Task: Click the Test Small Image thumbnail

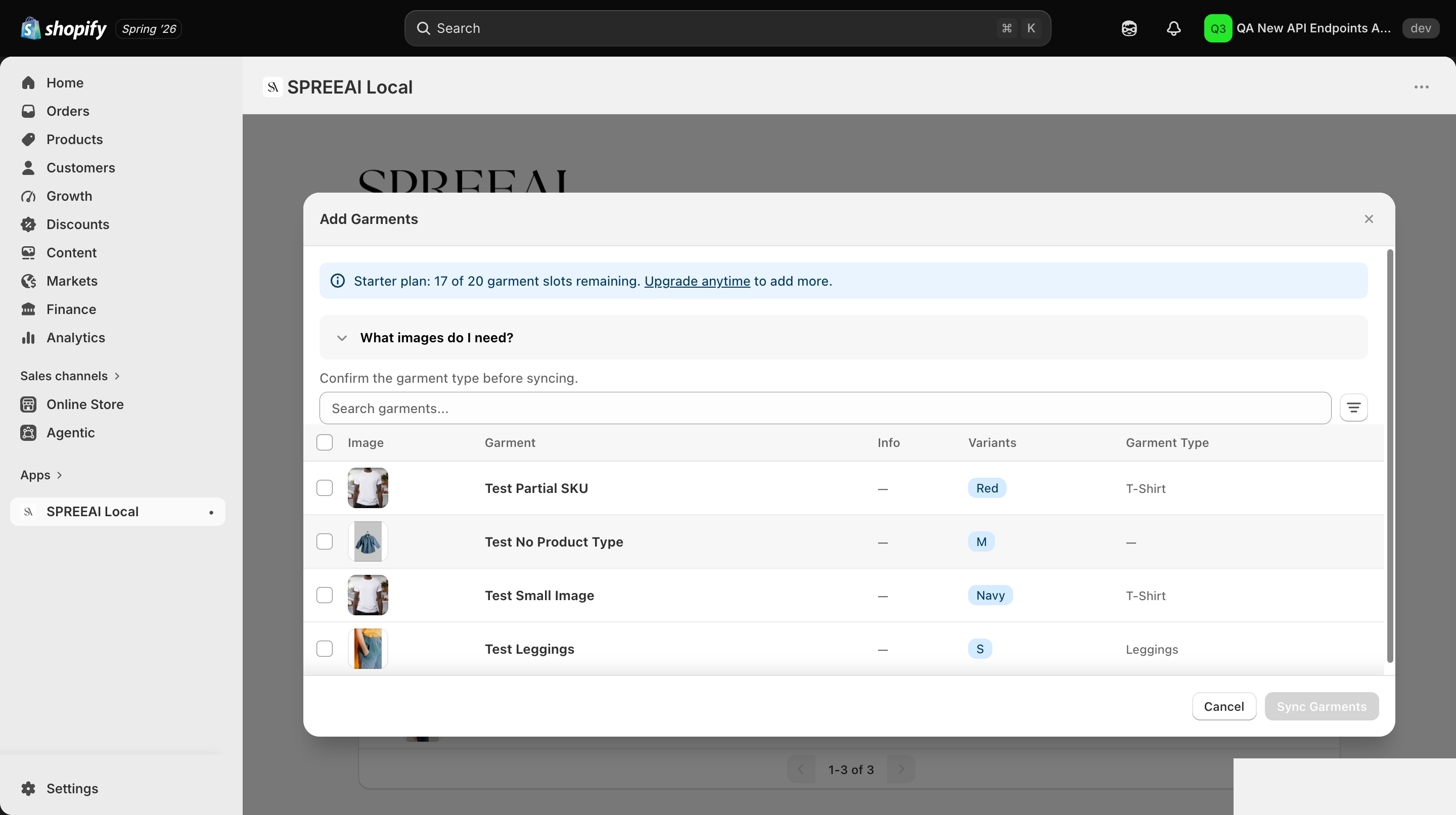Action: point(368,595)
